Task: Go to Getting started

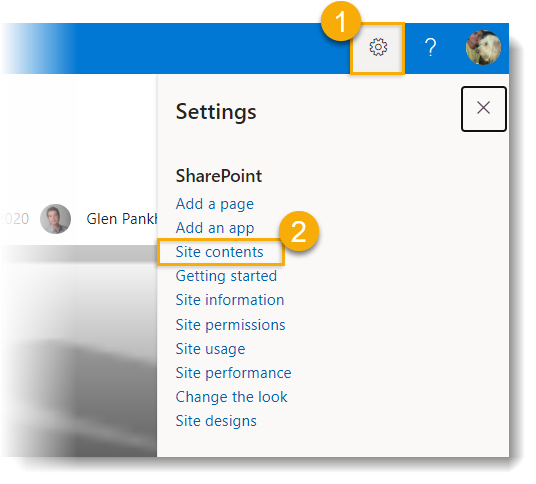Action: (x=226, y=276)
